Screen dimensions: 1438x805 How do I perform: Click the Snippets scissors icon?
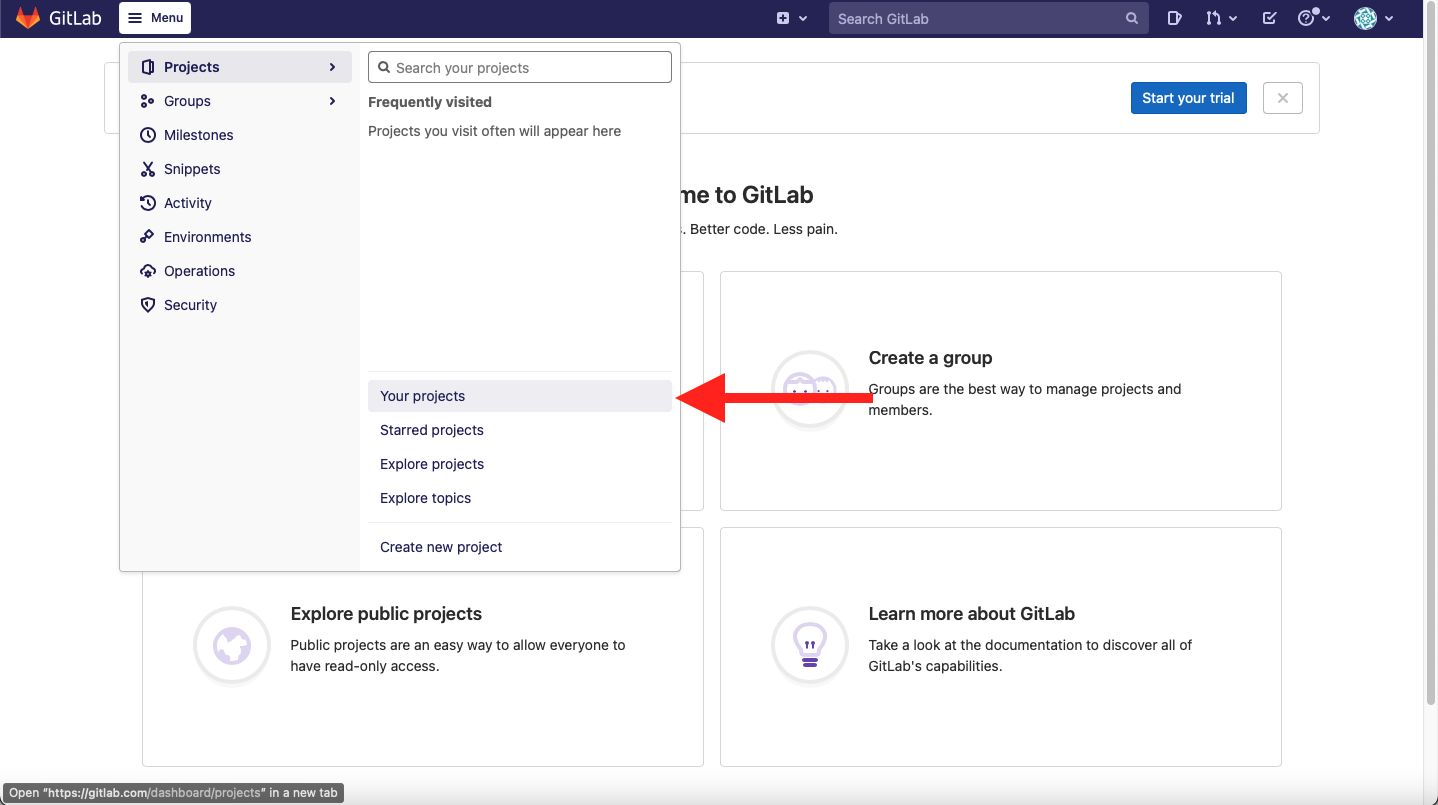(148, 169)
